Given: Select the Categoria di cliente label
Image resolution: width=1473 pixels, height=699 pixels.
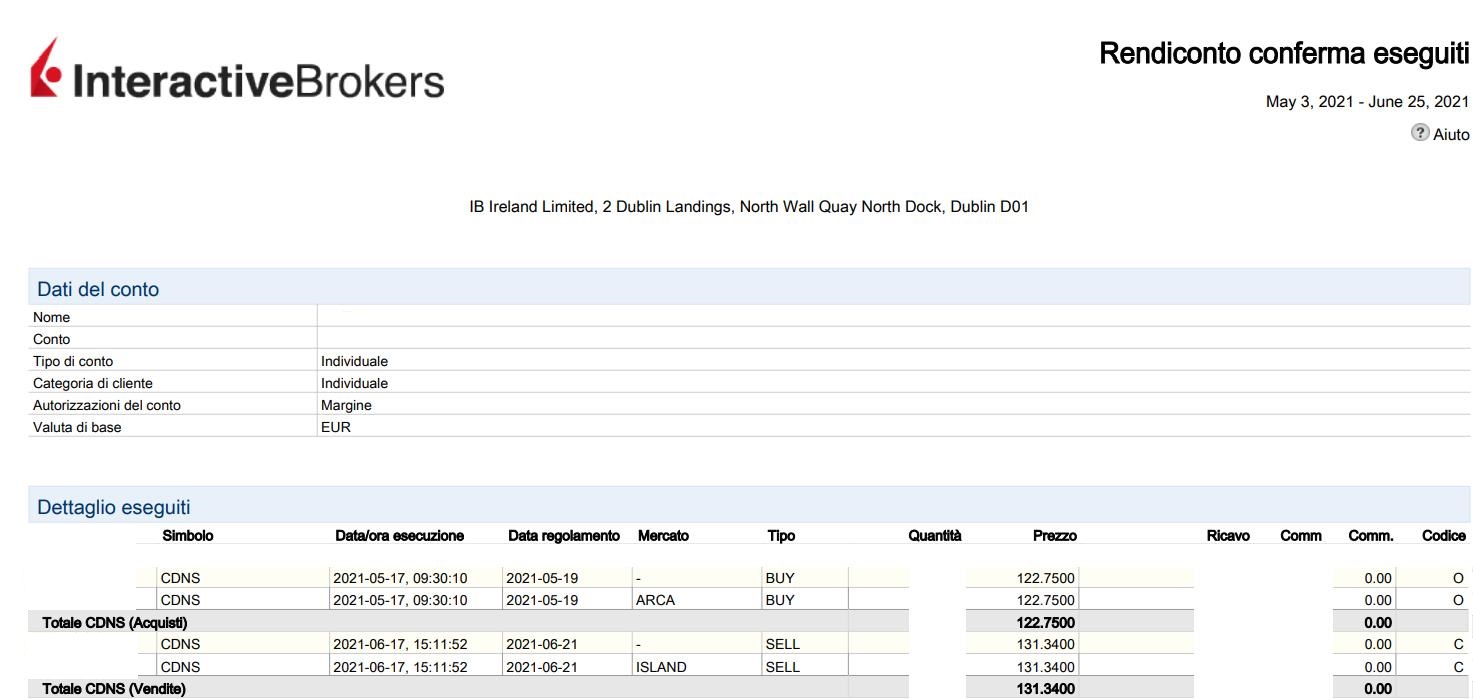Looking at the screenshot, I should (x=93, y=383).
